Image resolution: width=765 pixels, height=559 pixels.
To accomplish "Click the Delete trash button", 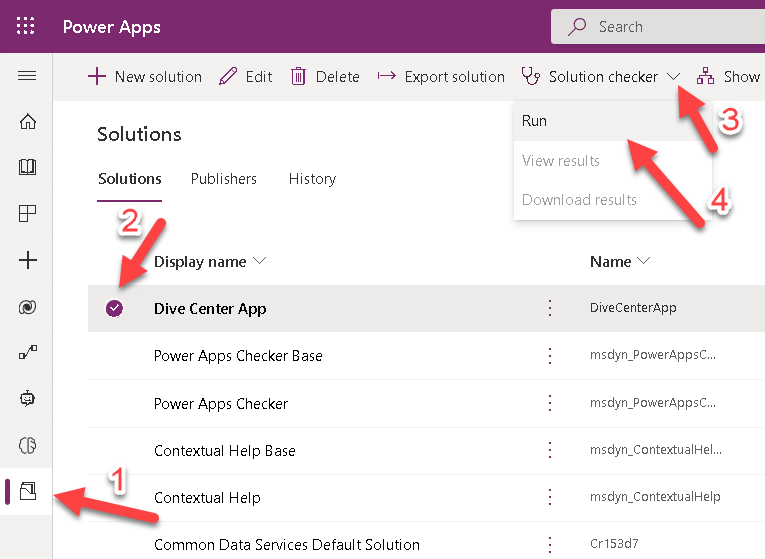I will [x=325, y=77].
